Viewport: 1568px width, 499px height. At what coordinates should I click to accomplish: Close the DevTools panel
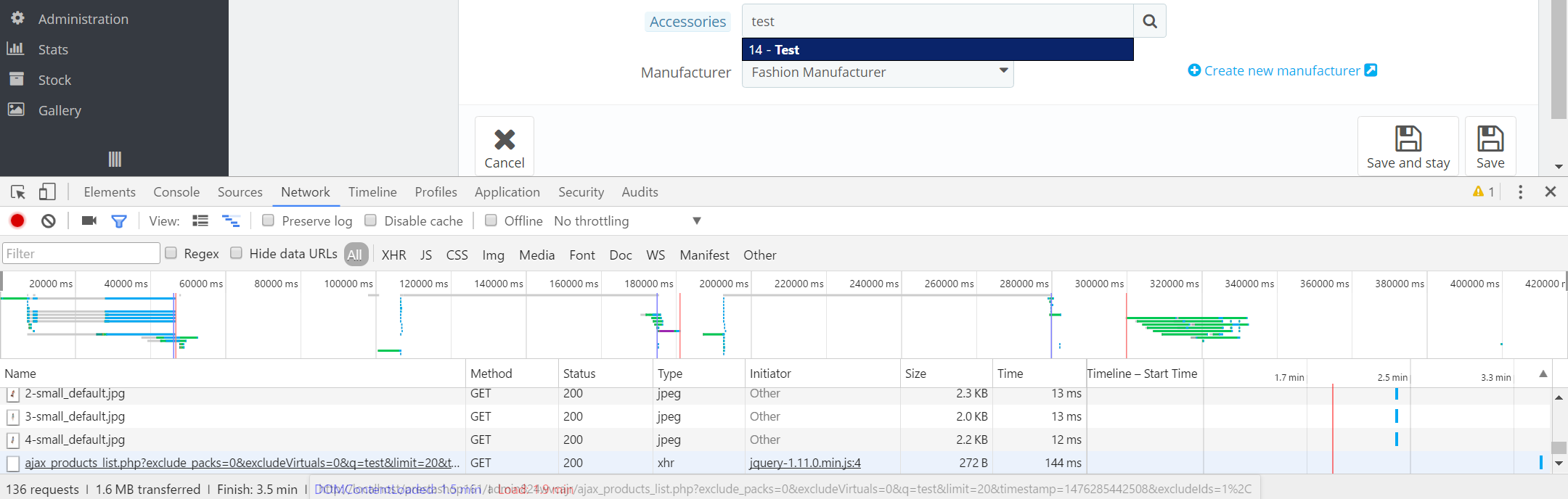tap(1551, 191)
